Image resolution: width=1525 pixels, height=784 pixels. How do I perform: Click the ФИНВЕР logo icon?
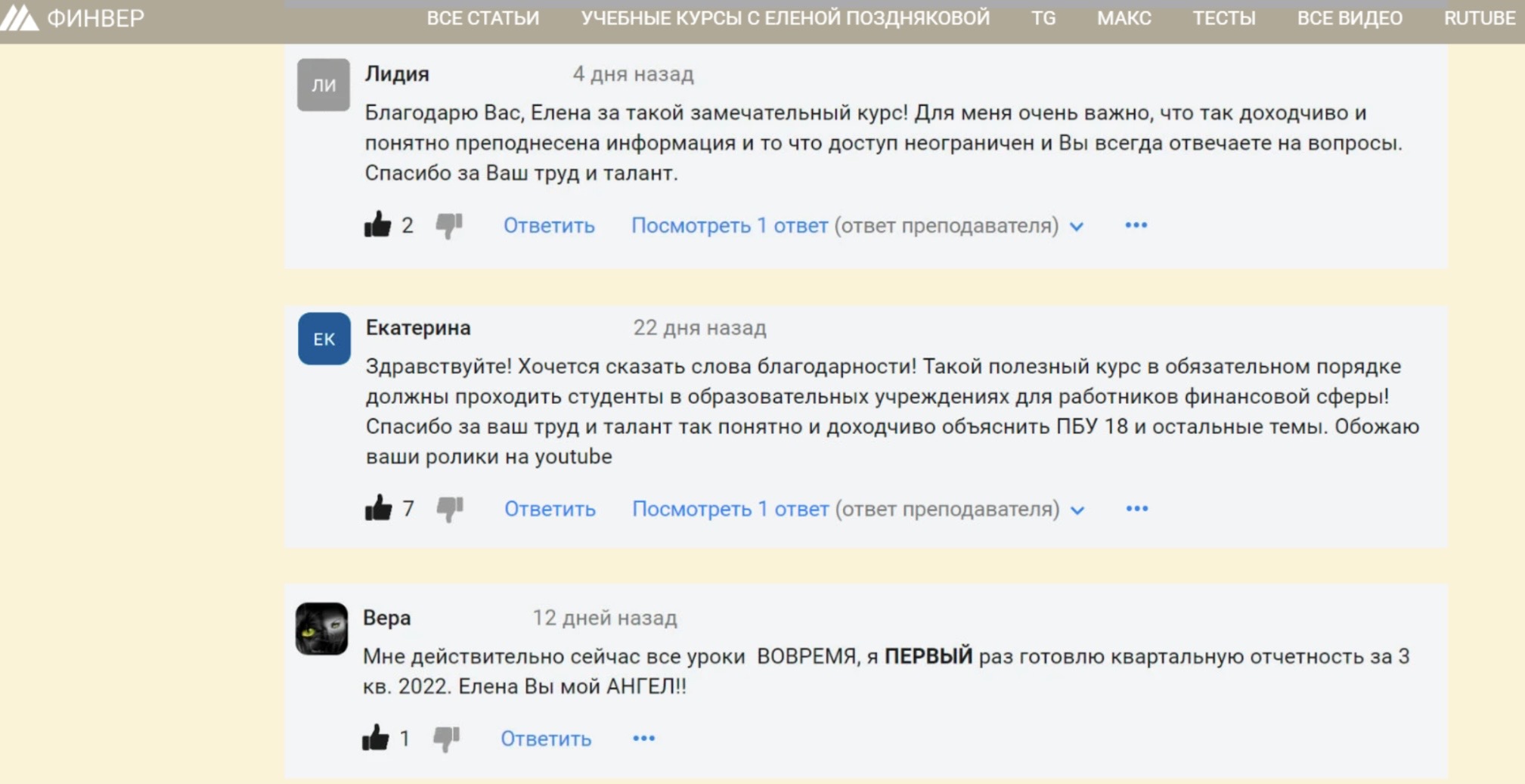click(x=19, y=17)
